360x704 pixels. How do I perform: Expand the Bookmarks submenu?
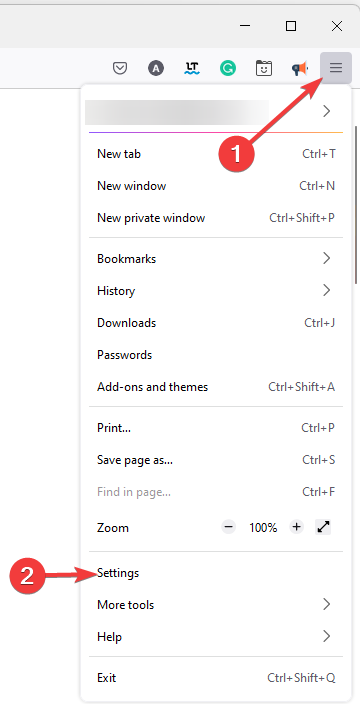[216, 259]
